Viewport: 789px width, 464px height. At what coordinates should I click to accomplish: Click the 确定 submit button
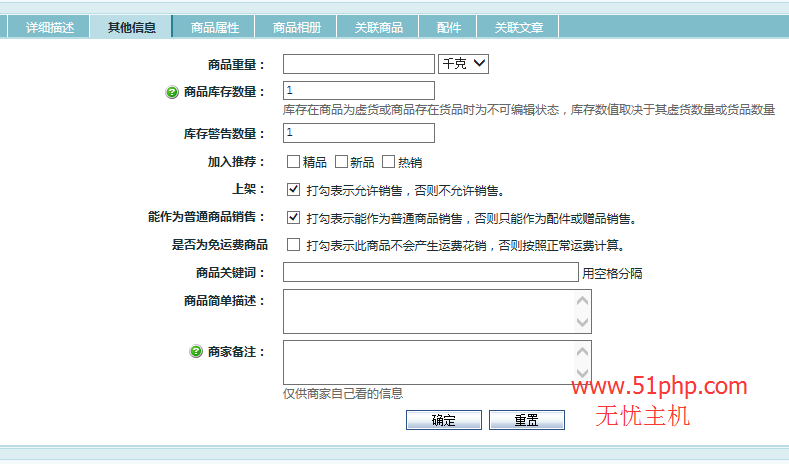tap(443, 421)
